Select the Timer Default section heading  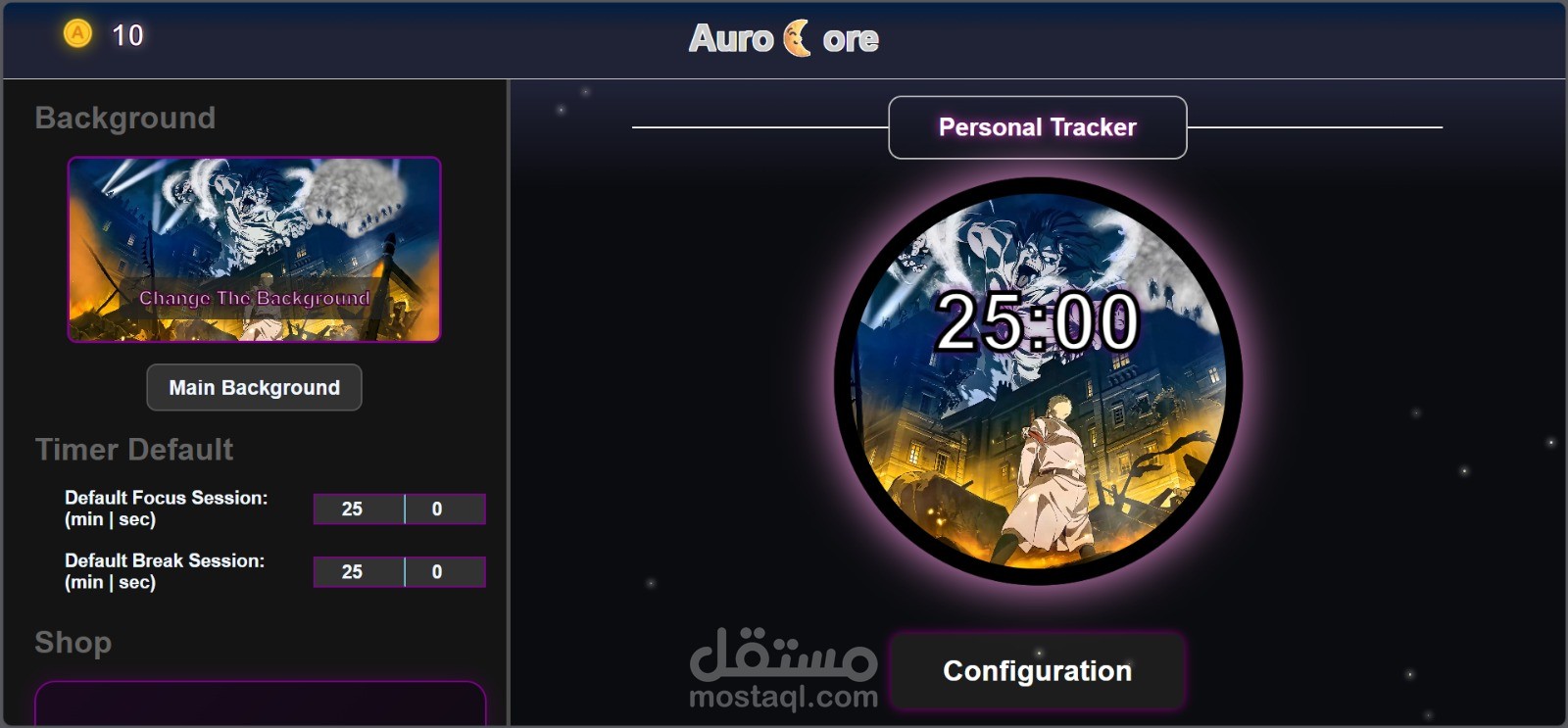[x=134, y=449]
